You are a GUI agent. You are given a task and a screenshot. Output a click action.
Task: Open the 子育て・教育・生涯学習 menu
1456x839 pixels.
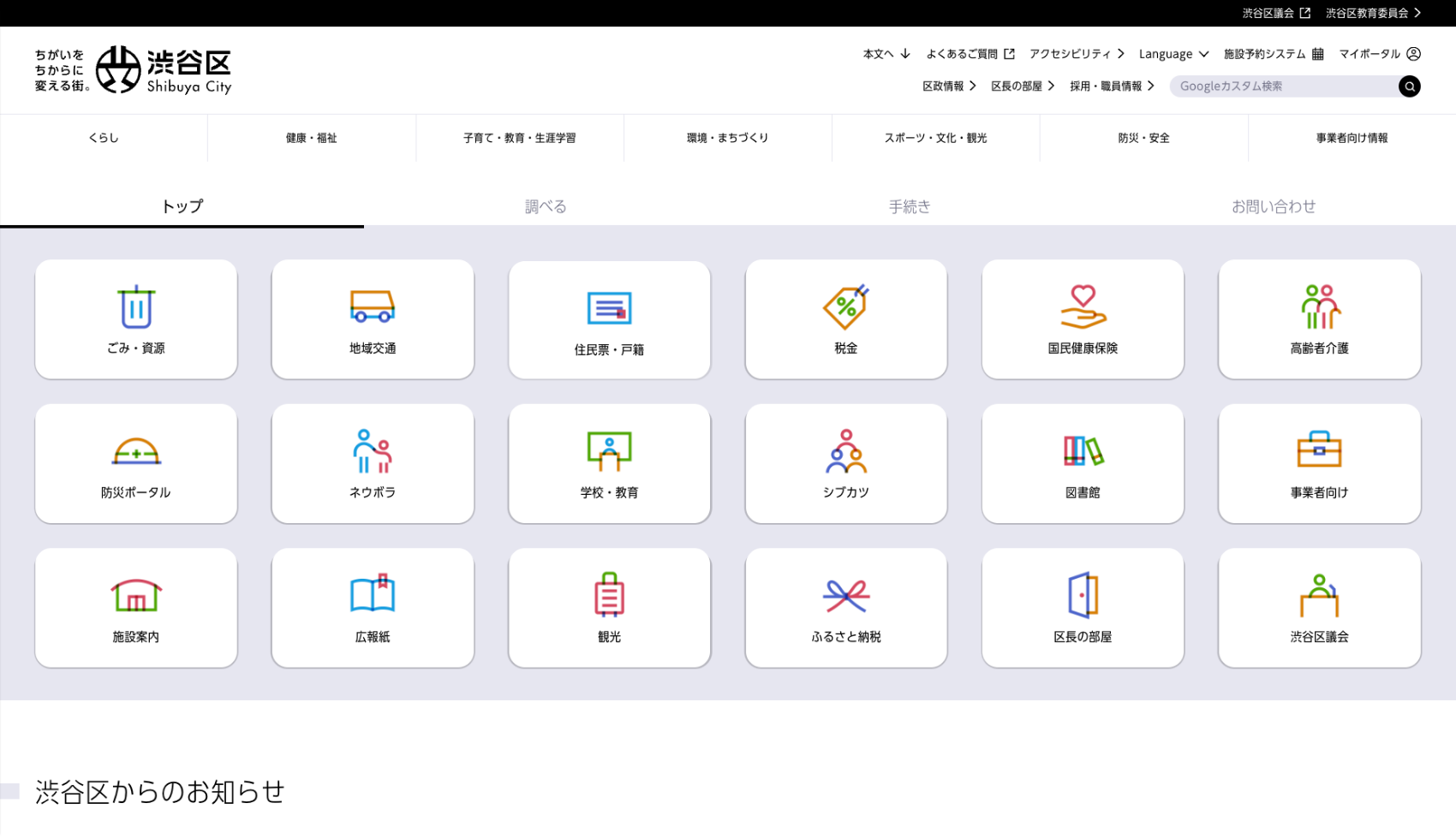click(520, 138)
